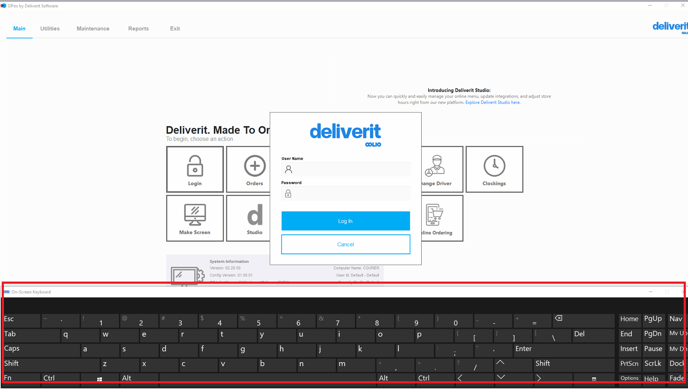Focus the User Name input field
Image resolution: width=688 pixels, height=389 pixels.
[346, 169]
